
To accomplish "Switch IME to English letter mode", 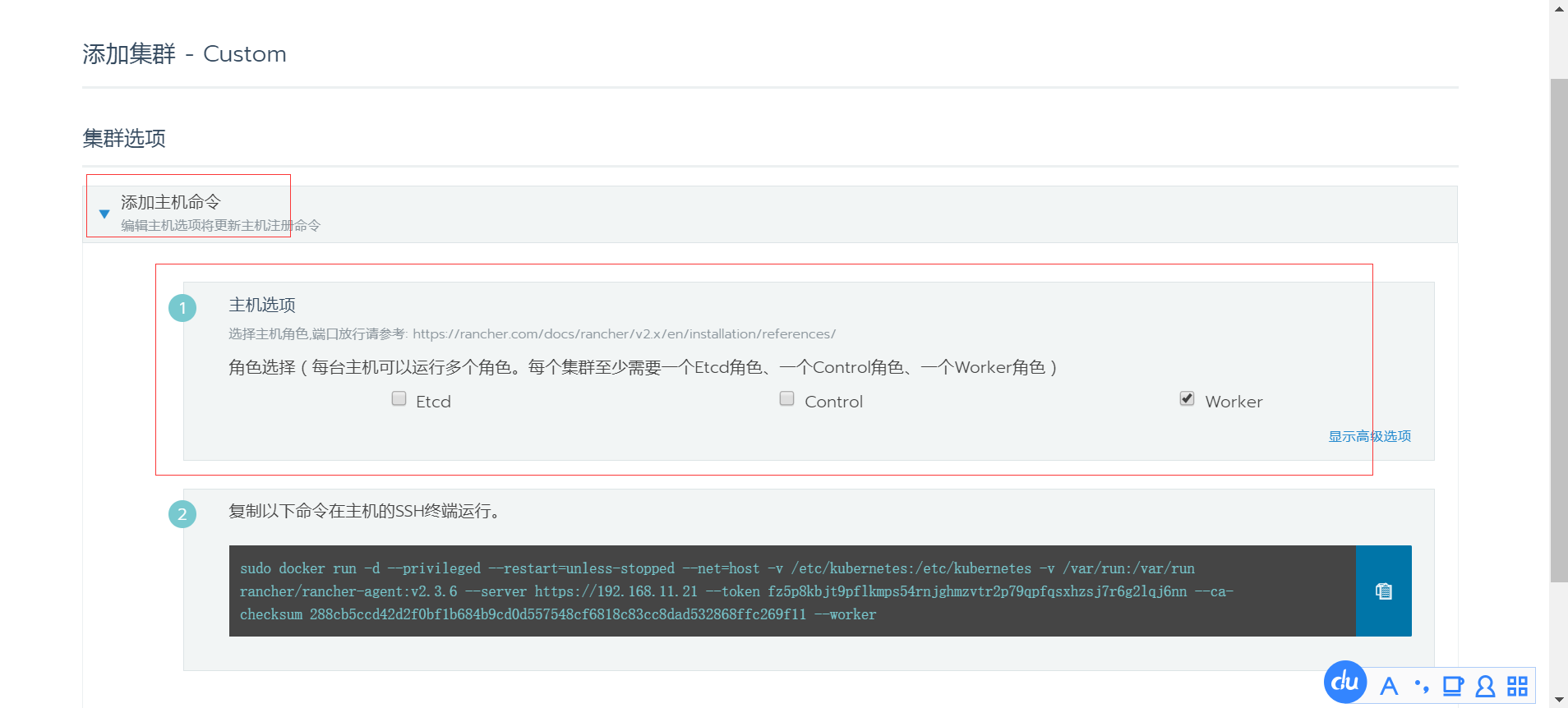I will coord(1389,686).
